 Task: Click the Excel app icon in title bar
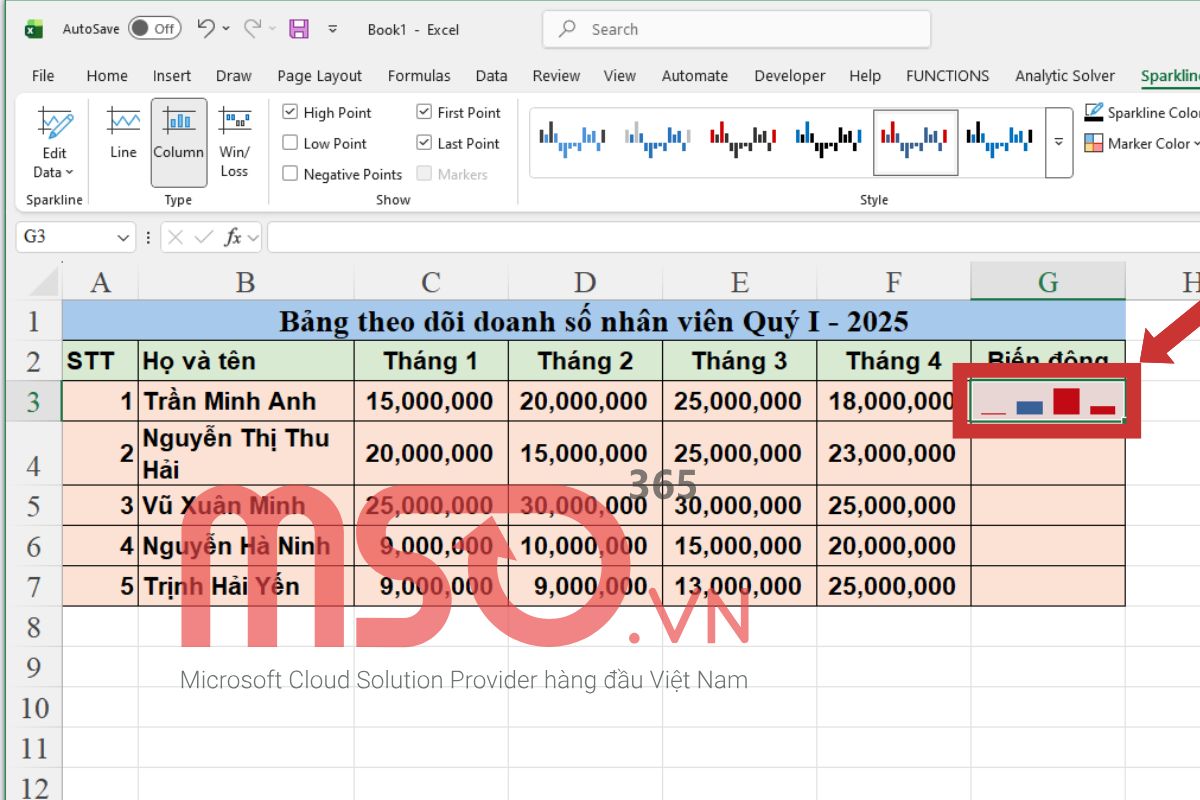[33, 29]
